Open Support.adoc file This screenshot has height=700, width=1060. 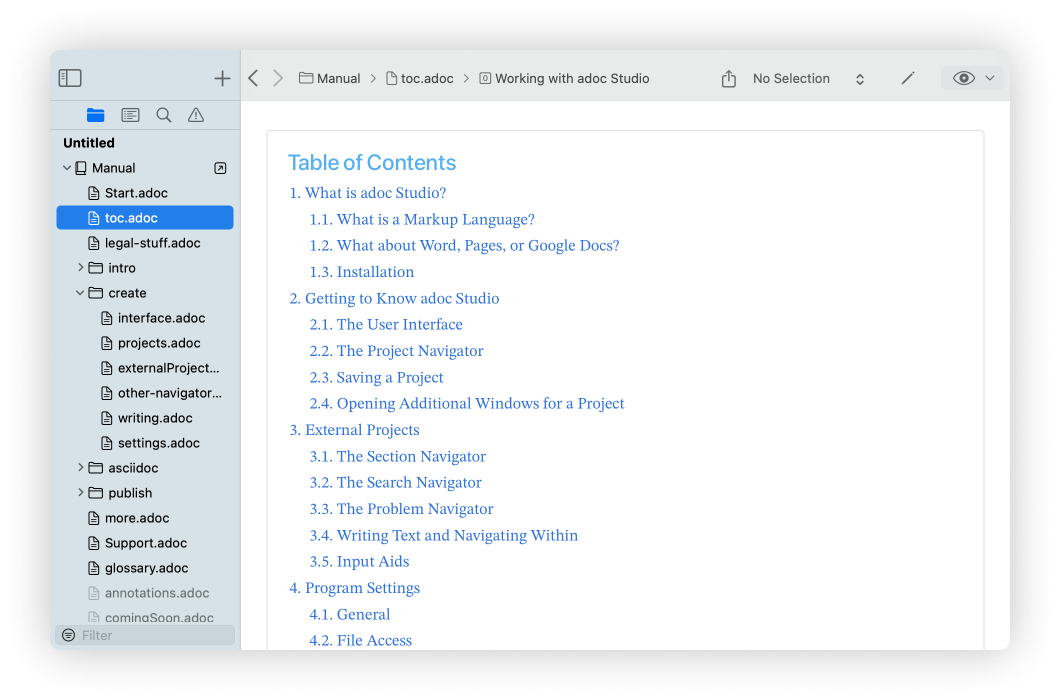145,543
